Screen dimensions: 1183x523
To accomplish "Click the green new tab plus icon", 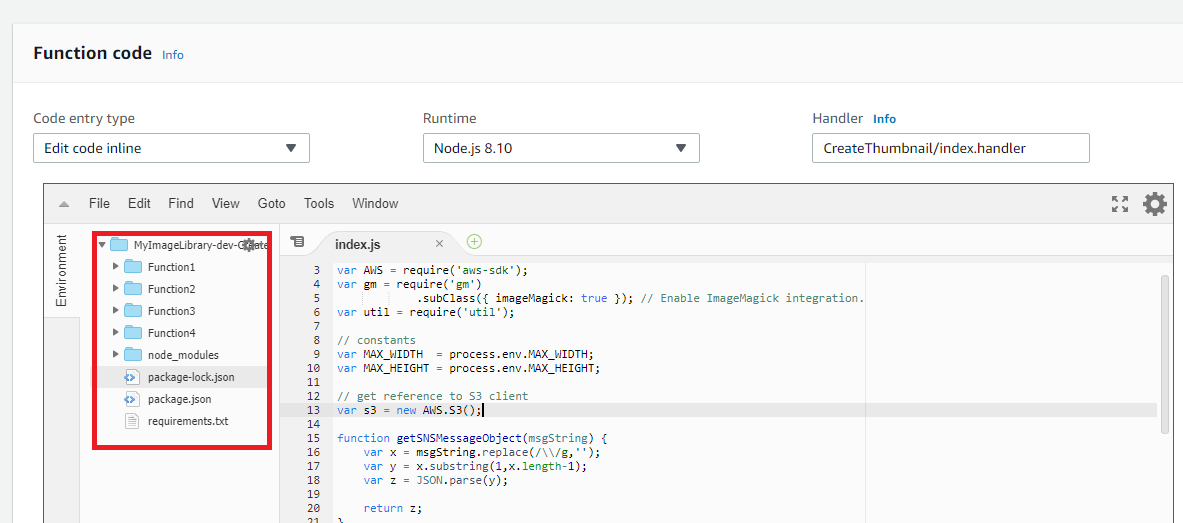I will coord(474,241).
